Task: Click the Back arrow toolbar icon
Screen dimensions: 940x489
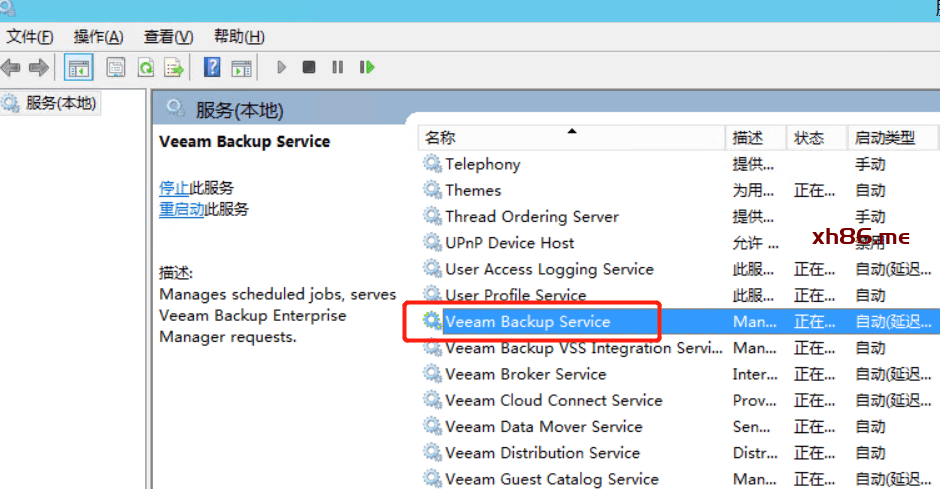Action: point(11,67)
